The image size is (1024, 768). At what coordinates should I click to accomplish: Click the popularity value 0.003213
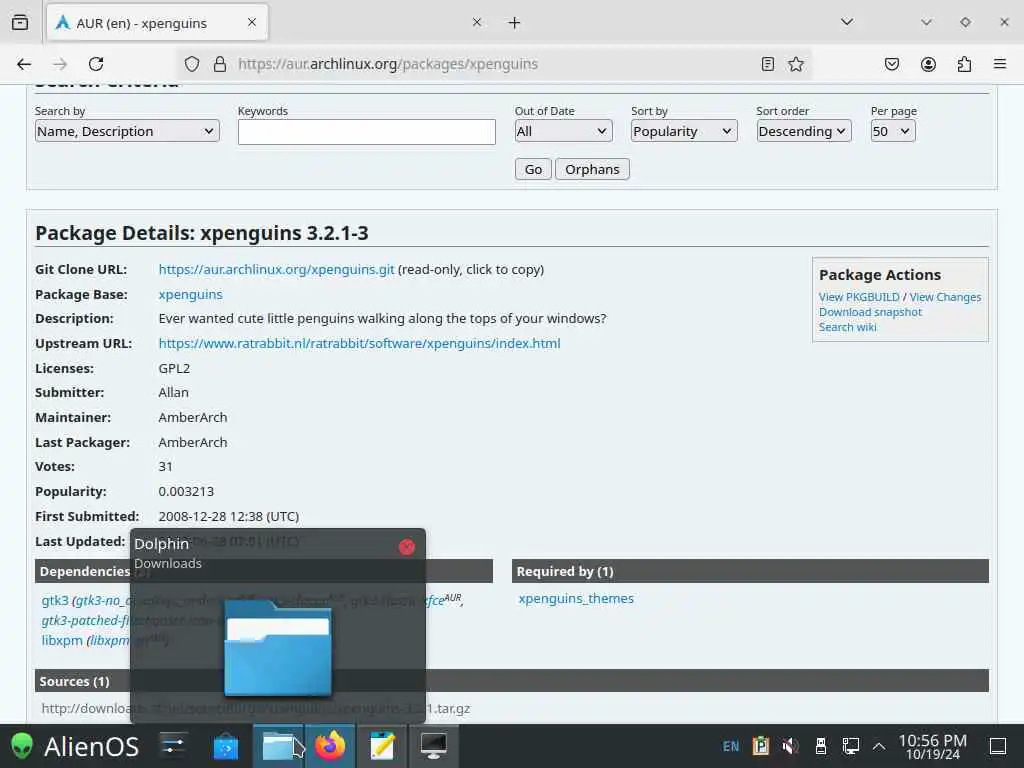tap(186, 491)
